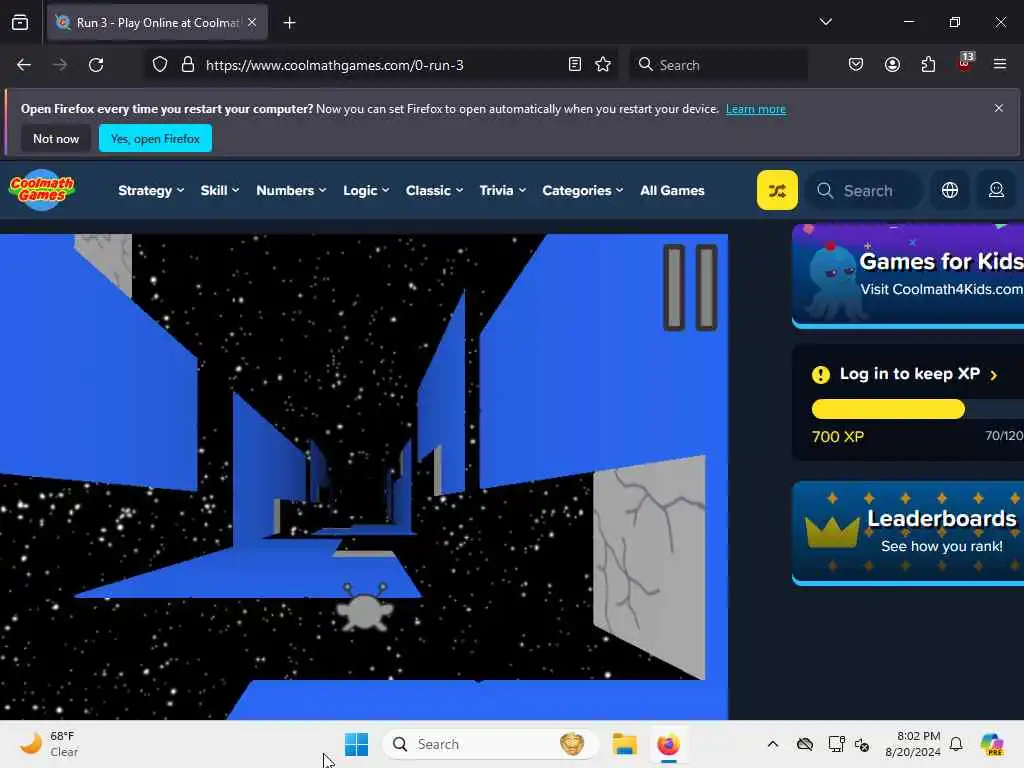The width and height of the screenshot is (1024, 768).
Task: Open the notifications bell
Action: click(956, 744)
